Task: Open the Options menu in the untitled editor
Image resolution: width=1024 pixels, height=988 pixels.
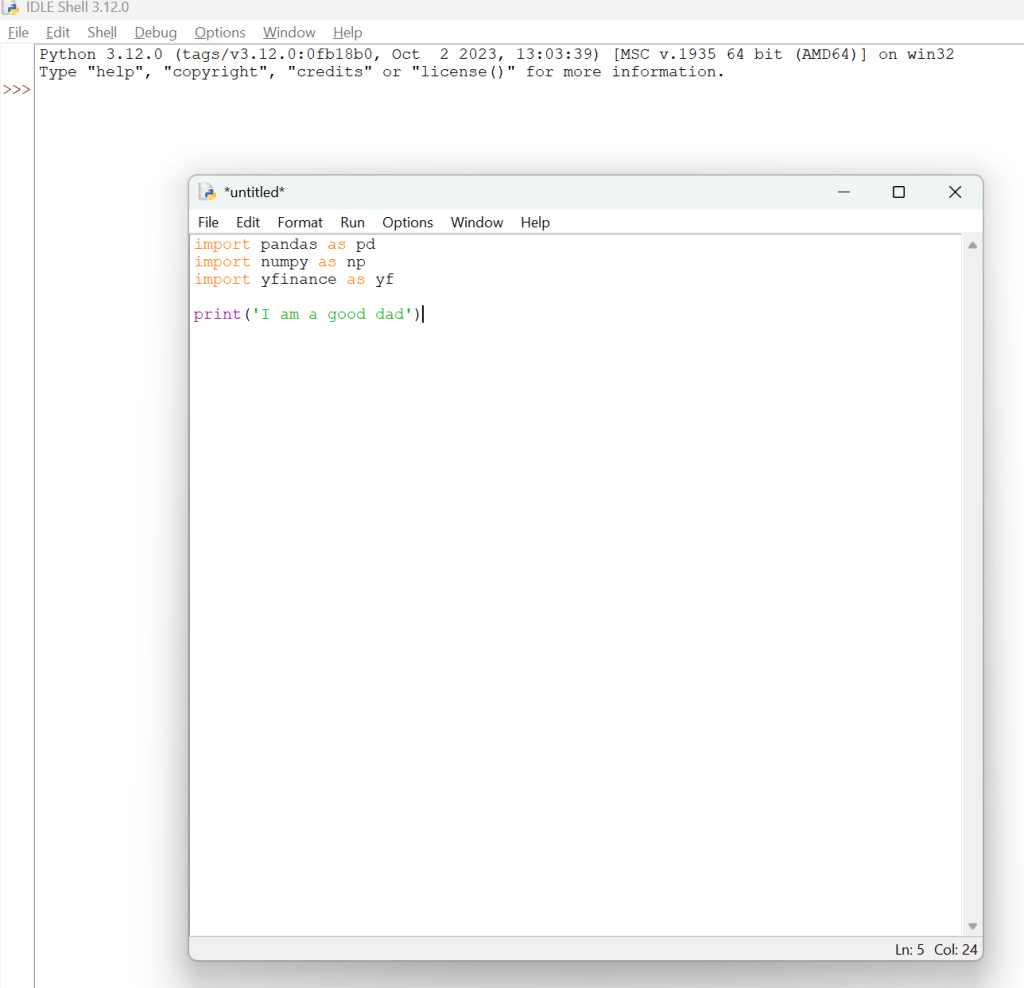Action: click(x=407, y=222)
